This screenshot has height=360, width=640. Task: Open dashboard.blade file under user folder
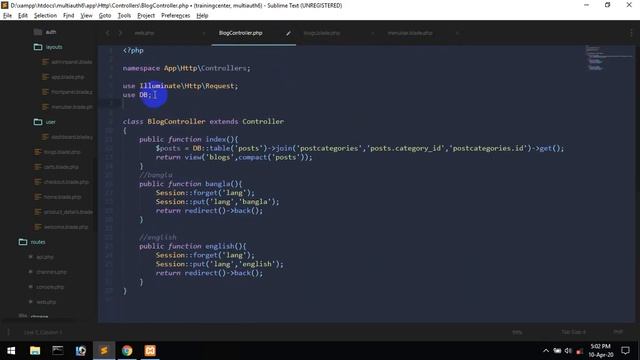pyautogui.click(x=67, y=137)
